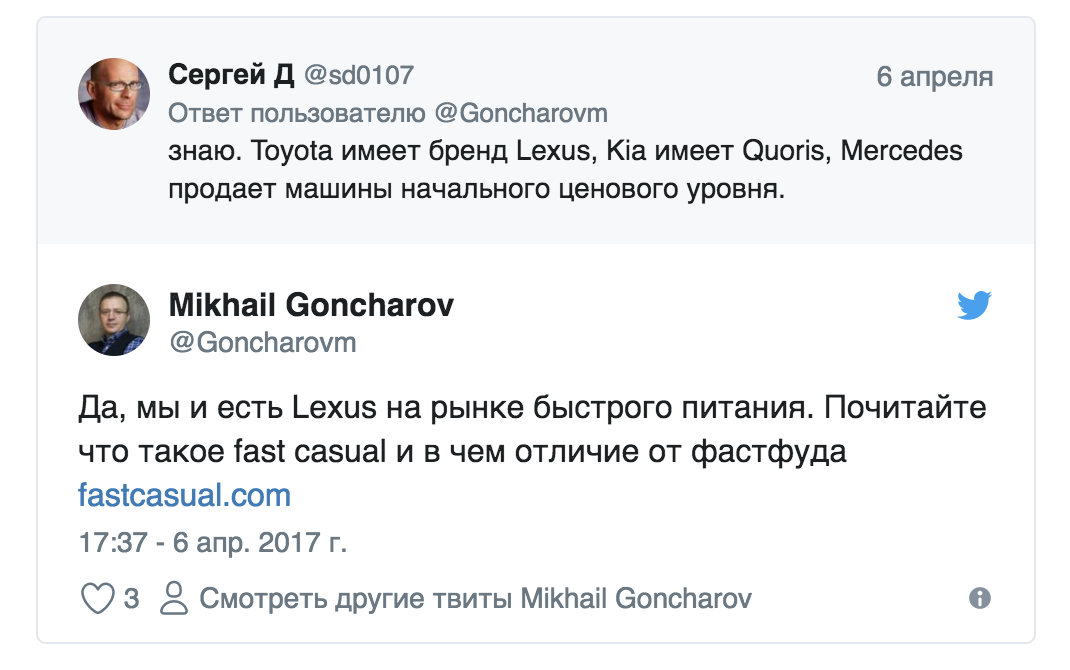Screen dimensions: 1070x670
Task: Open the tweet dated '6 апреля'
Action: 935,74
